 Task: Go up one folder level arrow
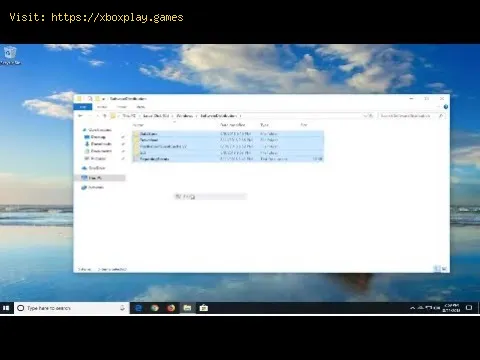click(x=105, y=116)
